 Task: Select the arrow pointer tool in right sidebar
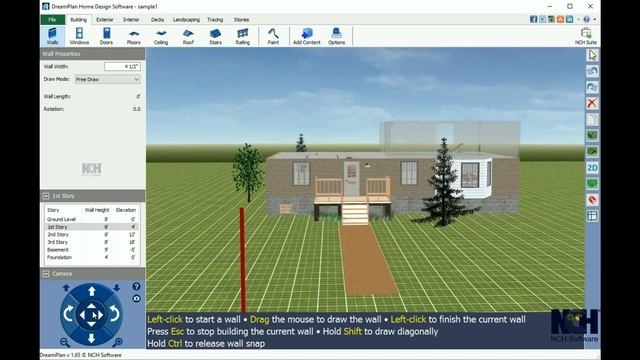(592, 55)
